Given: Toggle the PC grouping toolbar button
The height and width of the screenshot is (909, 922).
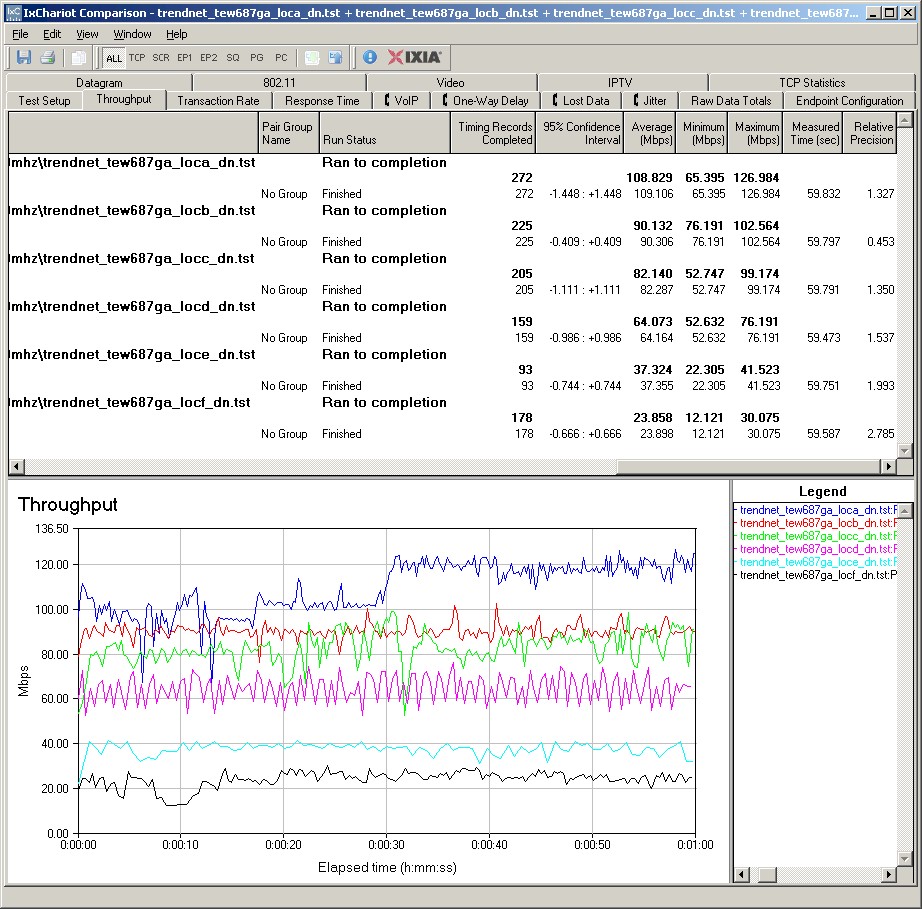Looking at the screenshot, I should [281, 58].
